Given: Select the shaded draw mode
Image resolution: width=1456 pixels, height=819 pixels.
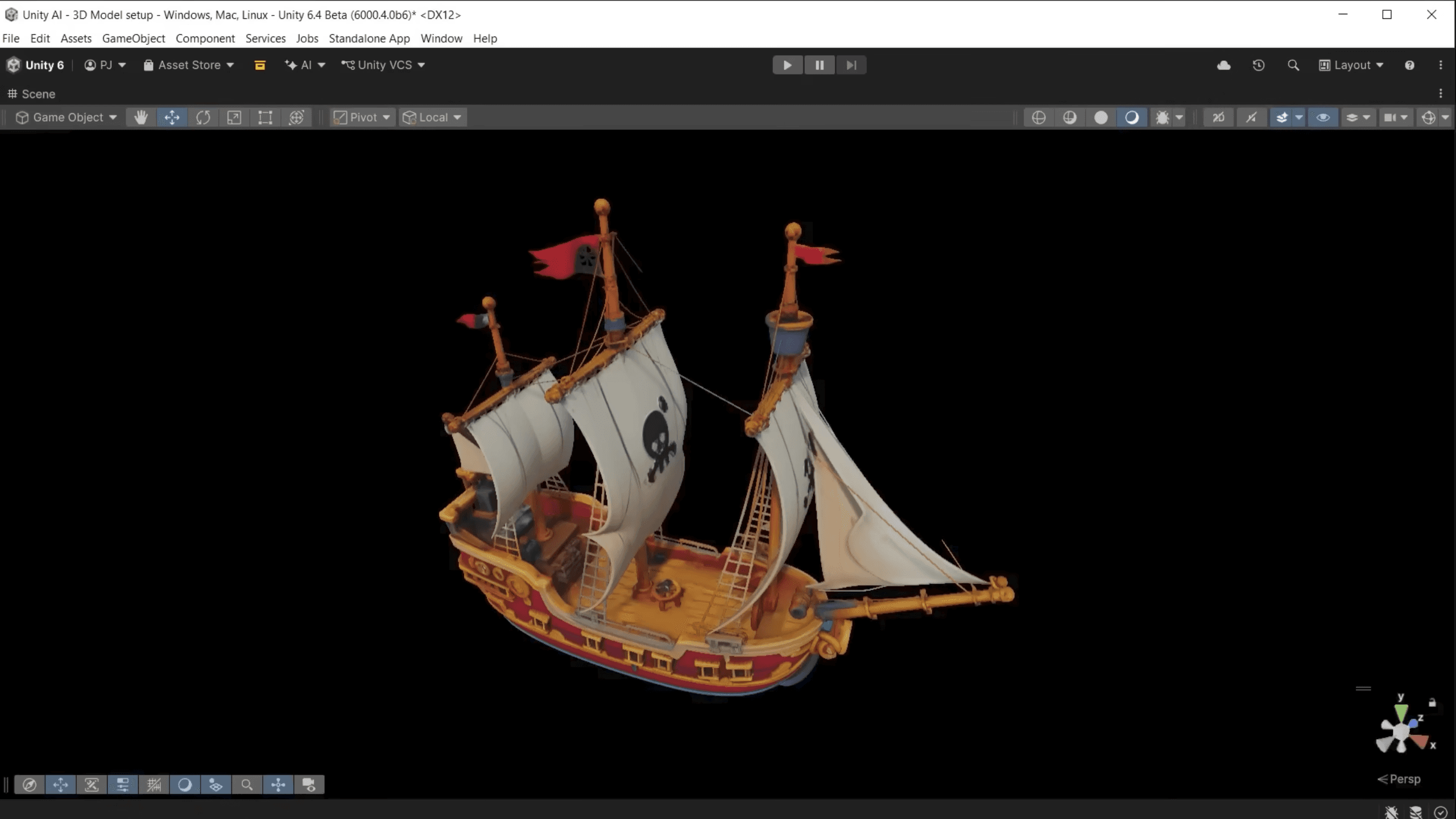Looking at the screenshot, I should pyautogui.click(x=1132, y=117).
